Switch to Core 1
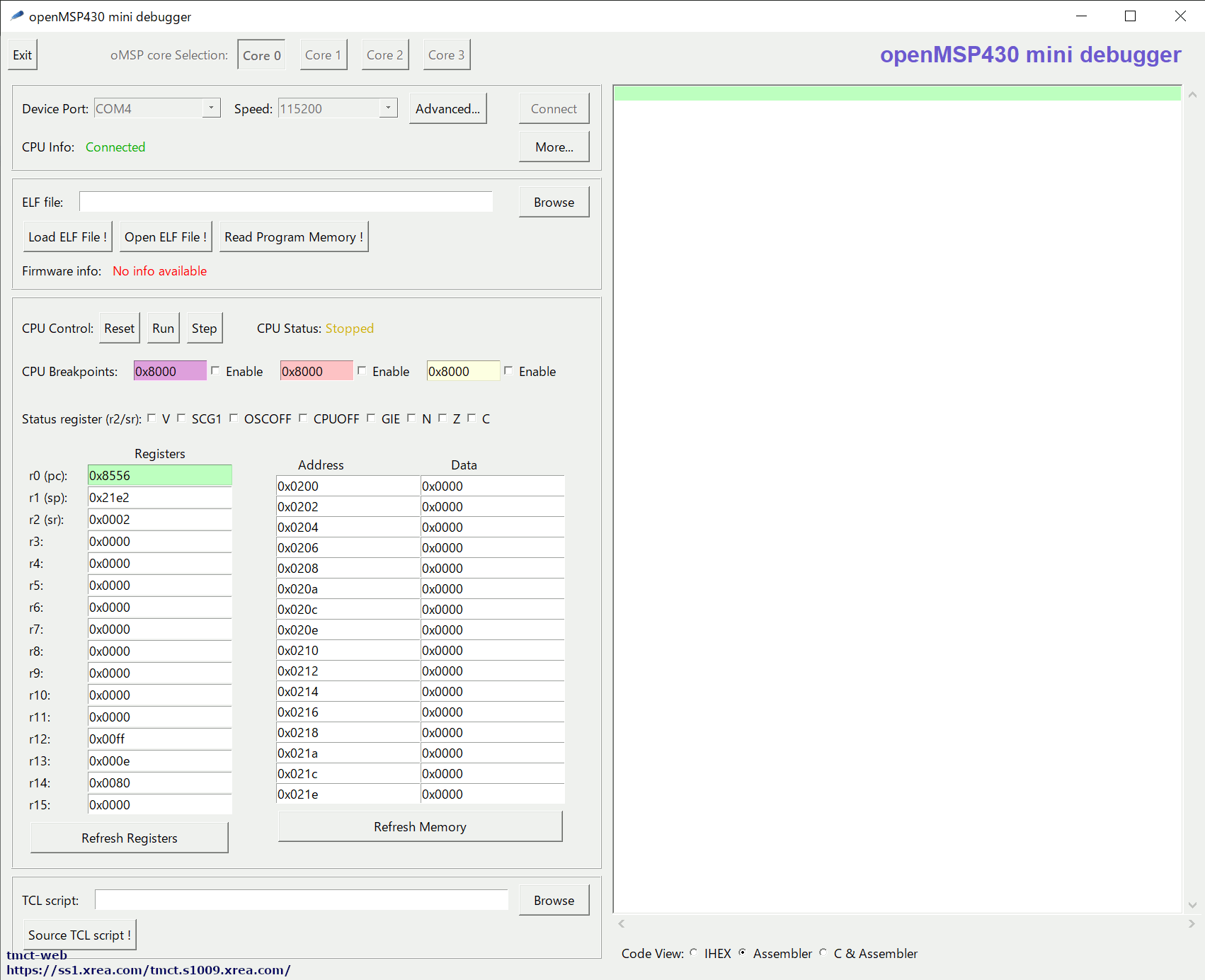Viewport: 1205px width, 980px height. [x=324, y=55]
